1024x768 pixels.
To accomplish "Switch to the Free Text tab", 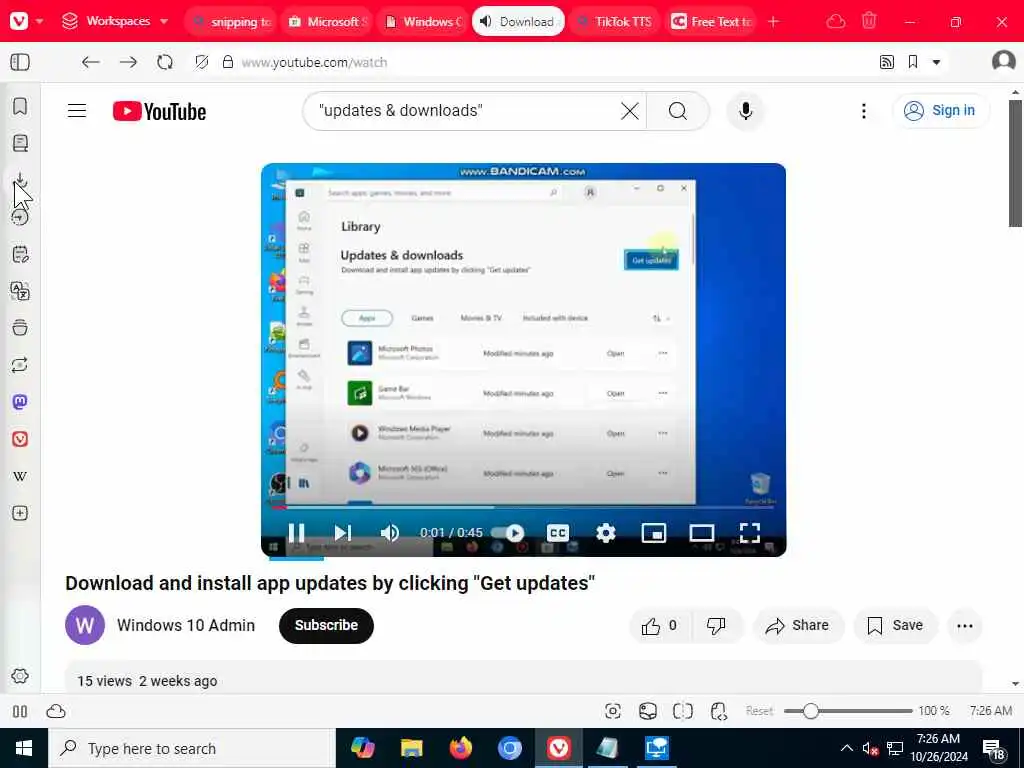I will coord(711,22).
